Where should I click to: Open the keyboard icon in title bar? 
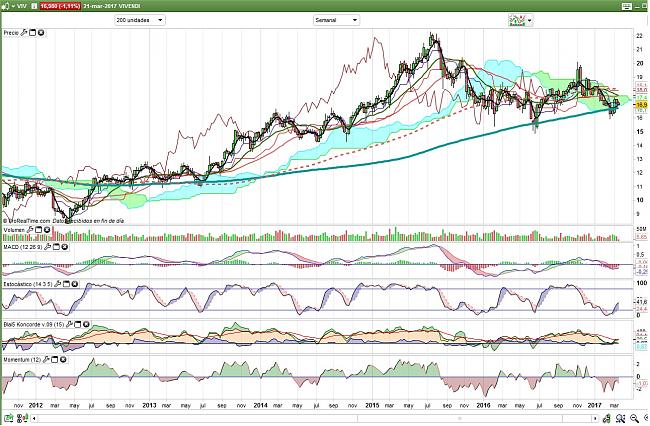[x=626, y=6]
